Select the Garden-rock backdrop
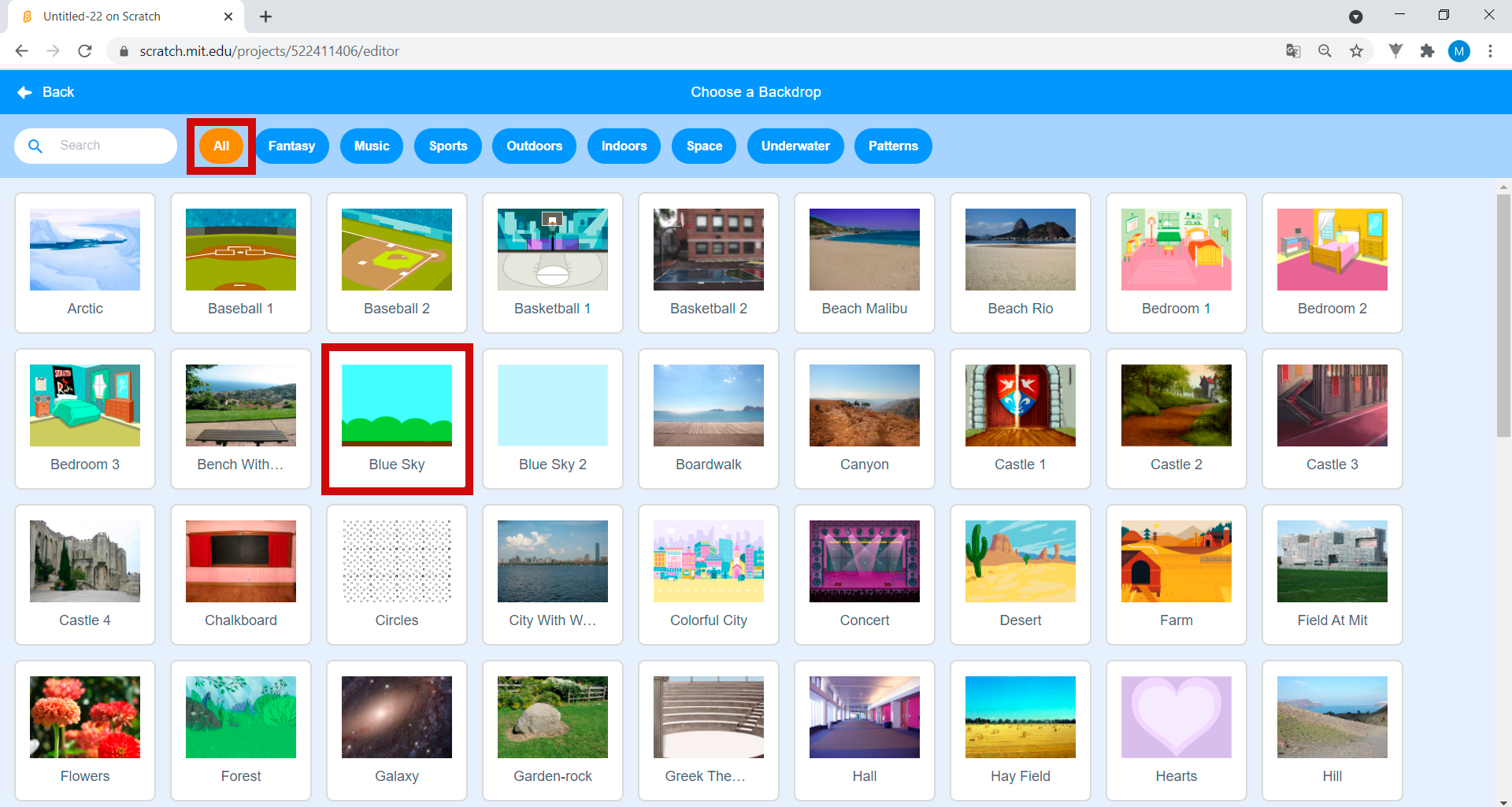 553,731
